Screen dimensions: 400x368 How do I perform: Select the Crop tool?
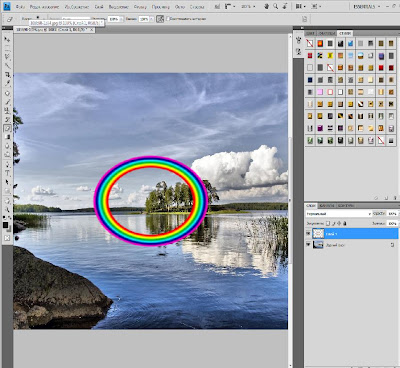[x=7, y=75]
